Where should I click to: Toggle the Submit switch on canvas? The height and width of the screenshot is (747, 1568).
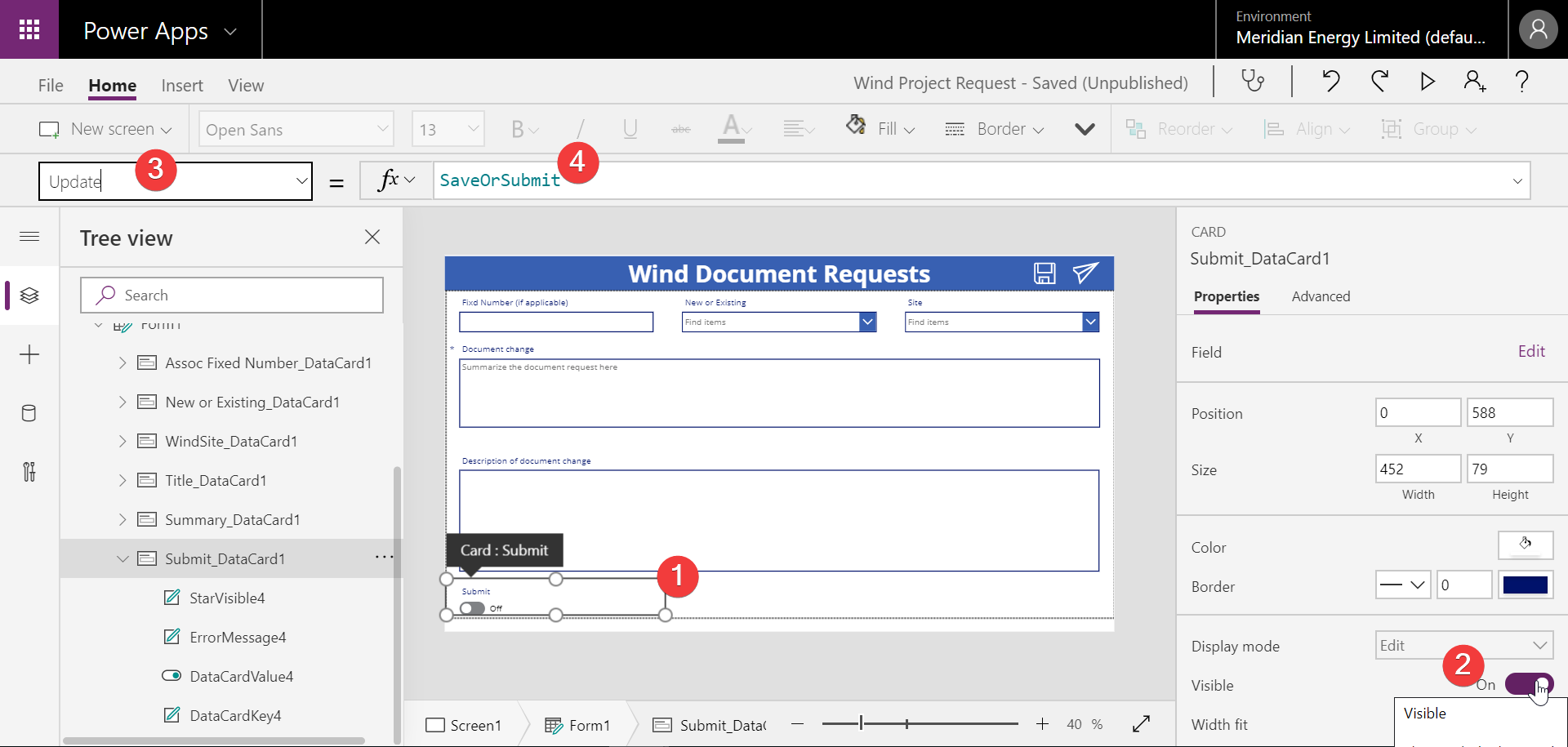[472, 608]
